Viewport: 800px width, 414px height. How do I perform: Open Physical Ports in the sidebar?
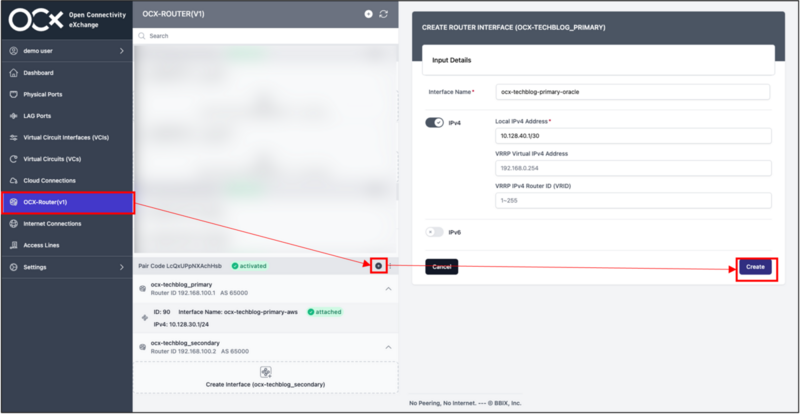pyautogui.click(x=66, y=94)
